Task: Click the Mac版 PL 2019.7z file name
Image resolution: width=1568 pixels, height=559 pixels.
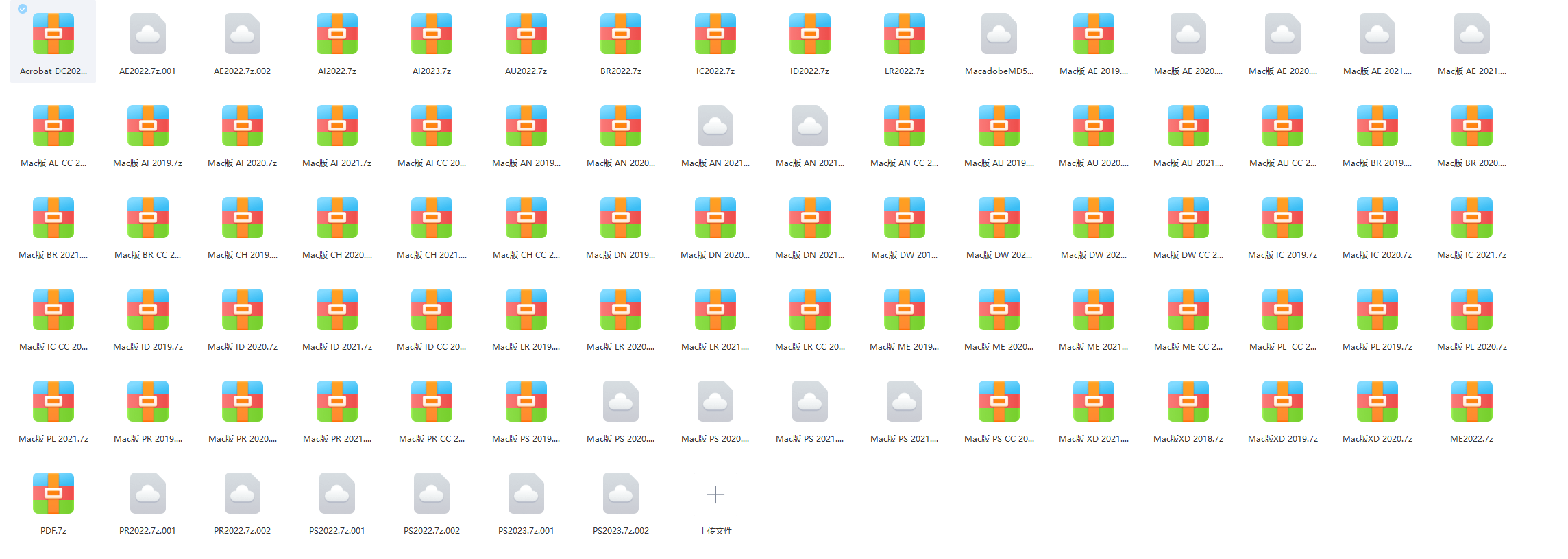Action: [1377, 347]
